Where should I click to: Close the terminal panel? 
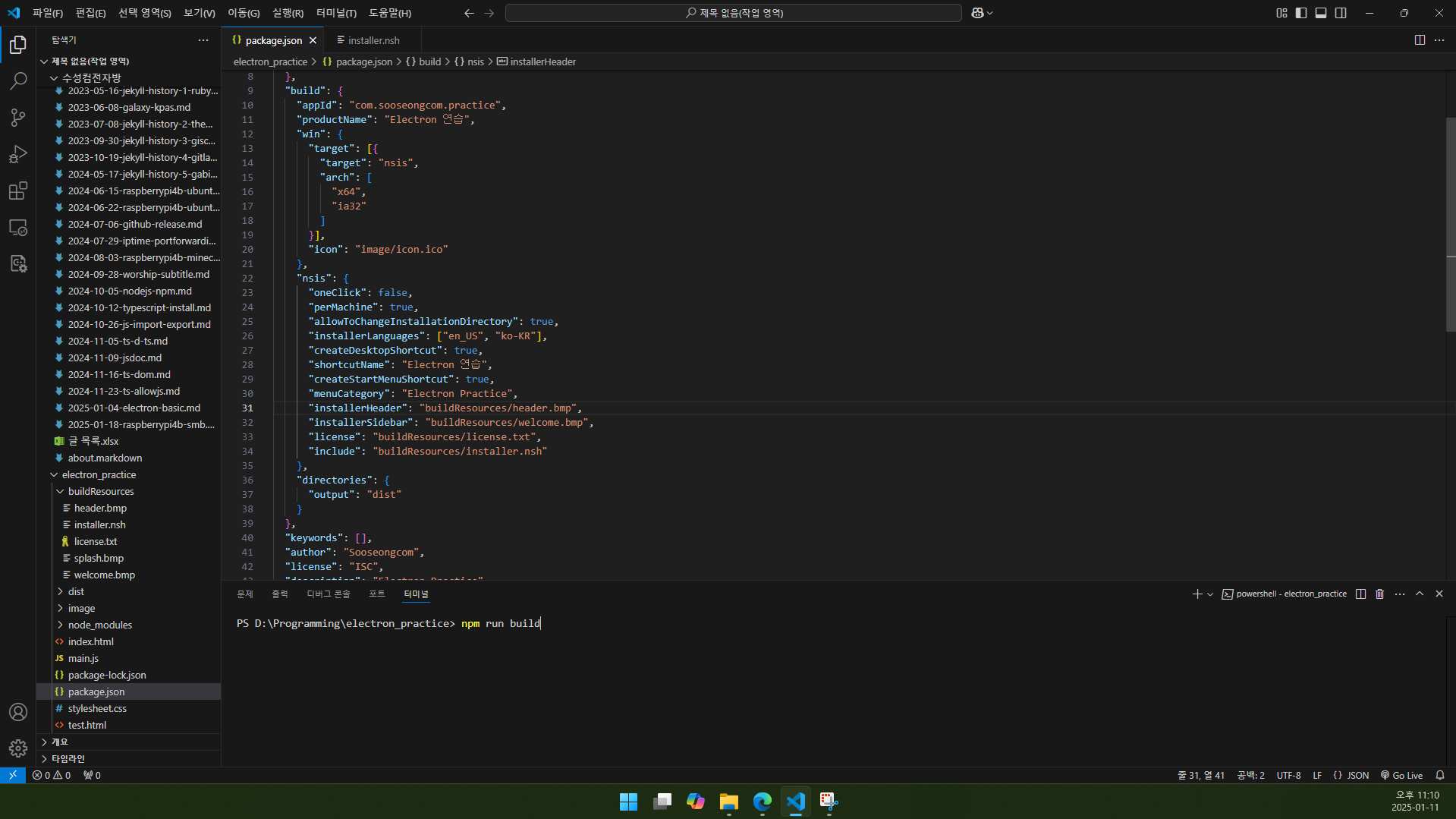tap(1439, 594)
